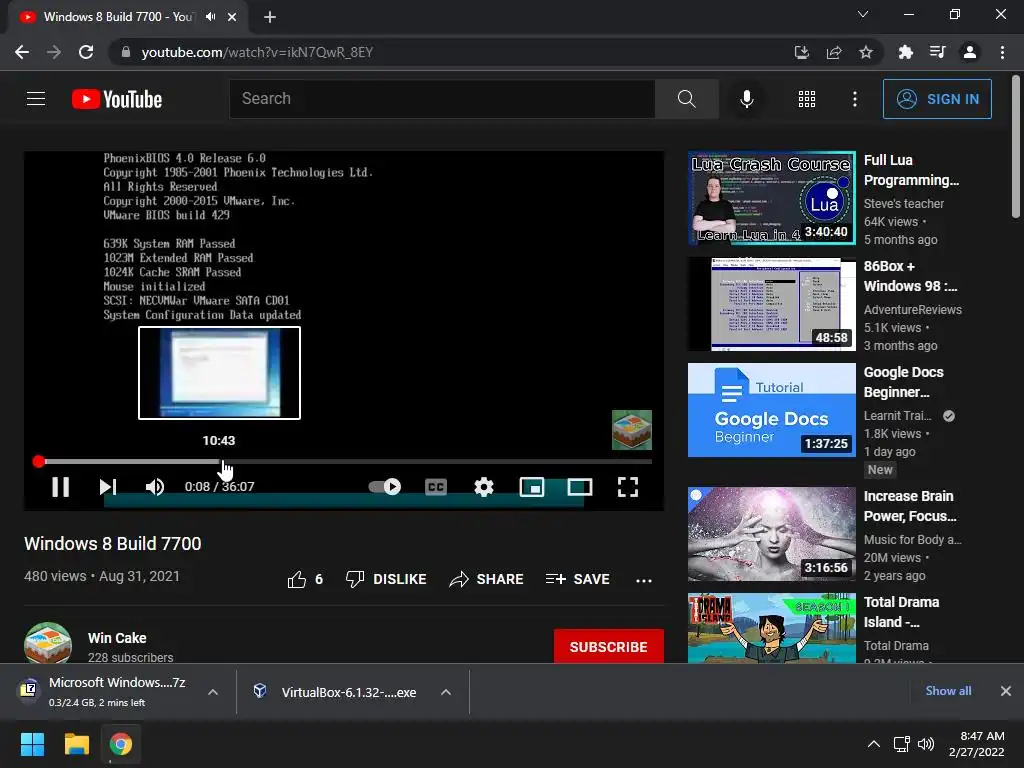1024x768 pixels.
Task: Open the tab search chevron
Action: (863, 14)
